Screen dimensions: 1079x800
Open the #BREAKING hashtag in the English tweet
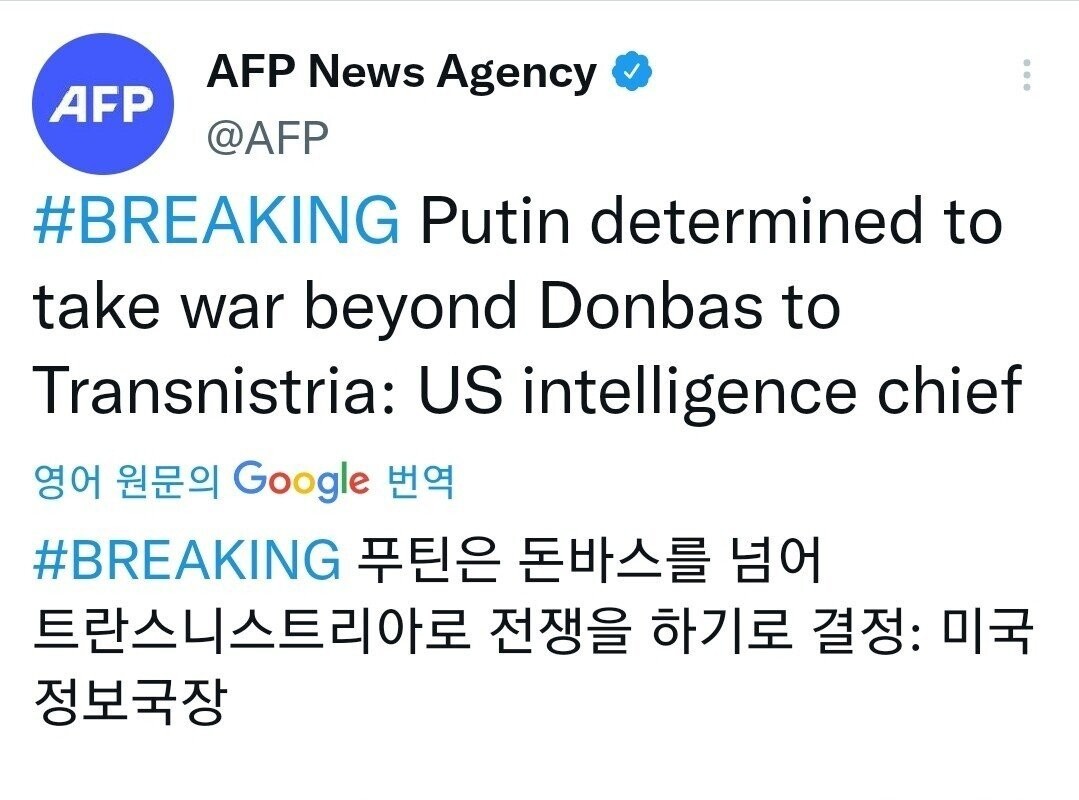coord(215,222)
